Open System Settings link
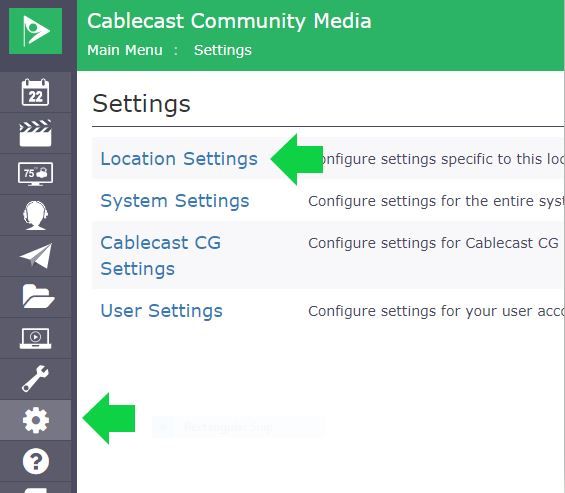 (175, 201)
